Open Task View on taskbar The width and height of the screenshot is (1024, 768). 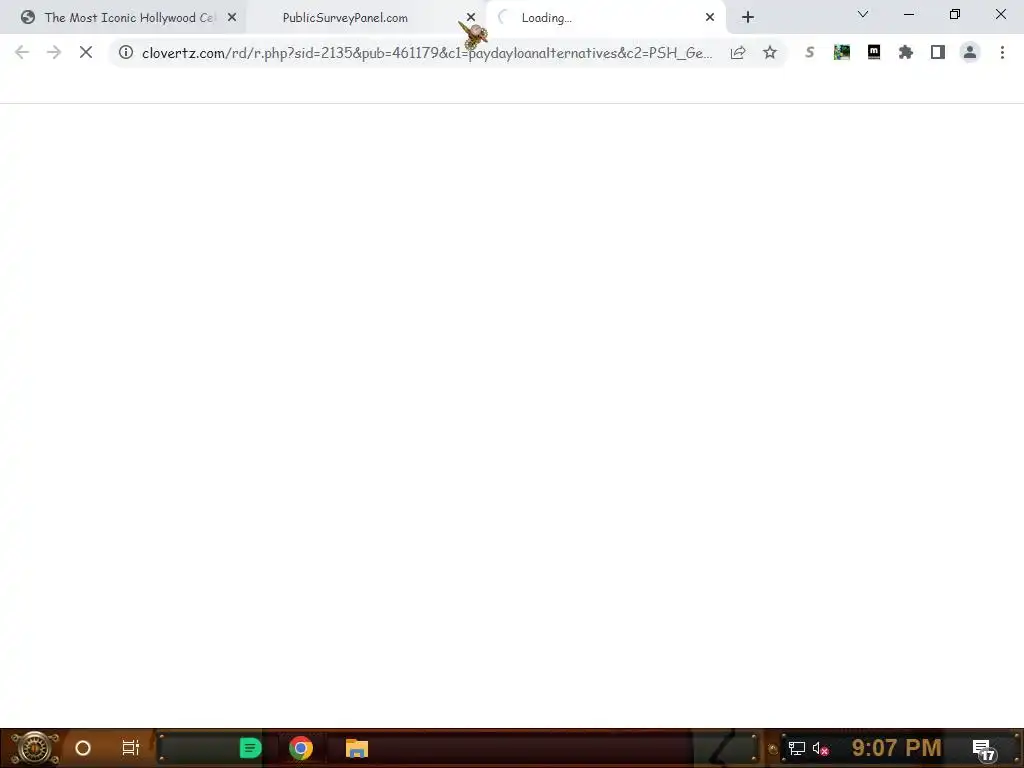point(131,748)
